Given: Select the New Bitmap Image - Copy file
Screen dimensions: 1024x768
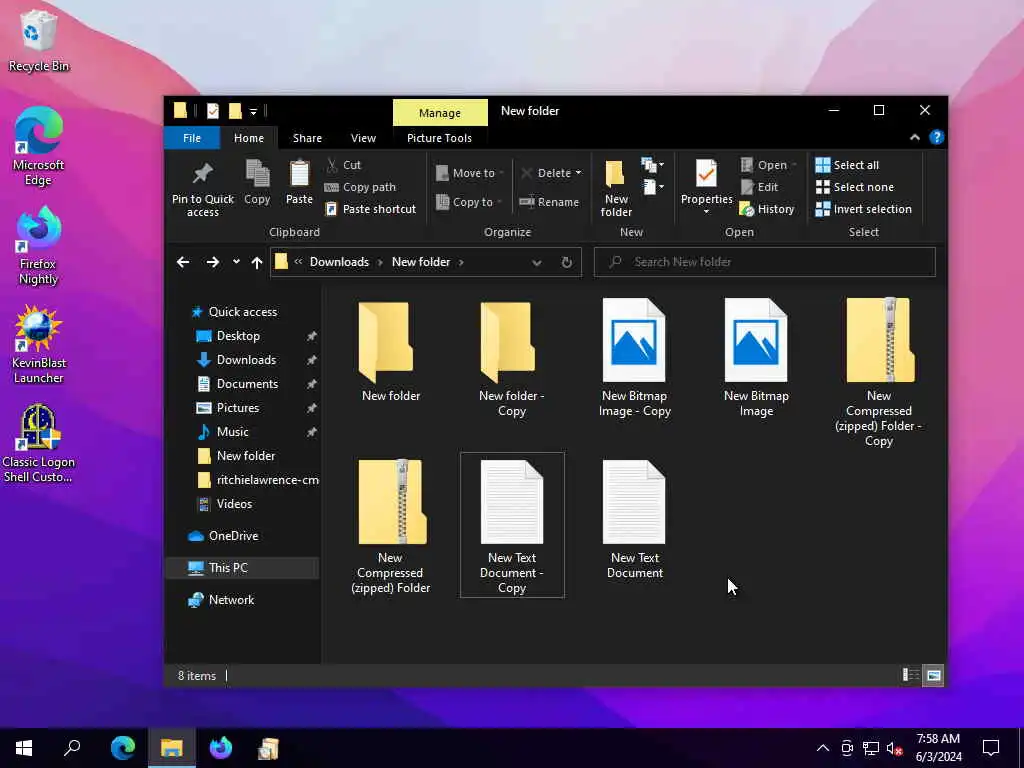Looking at the screenshot, I should [x=634, y=358].
